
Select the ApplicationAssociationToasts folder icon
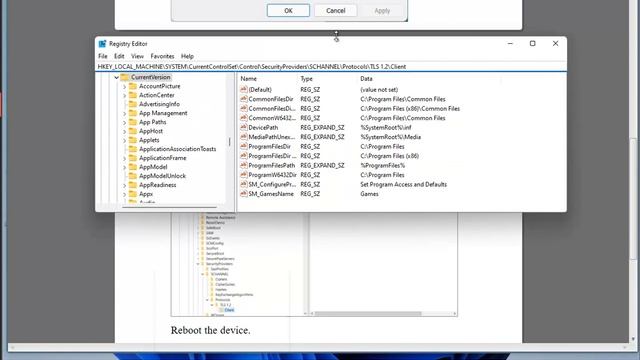133,149
